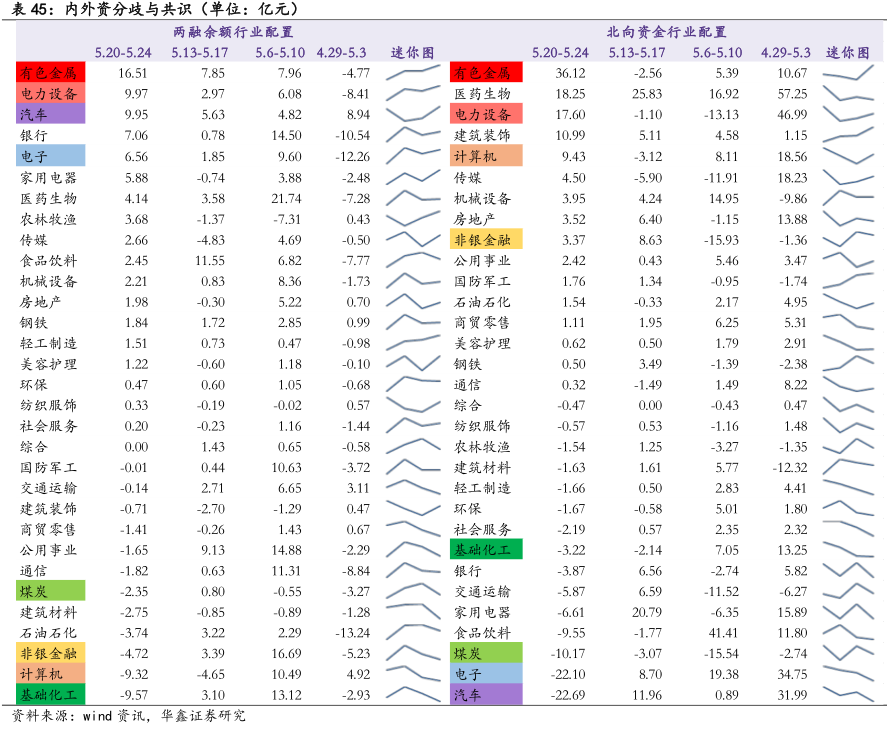Click the 资料来源 footnote text
This screenshot has height=754, width=887.
point(128,716)
